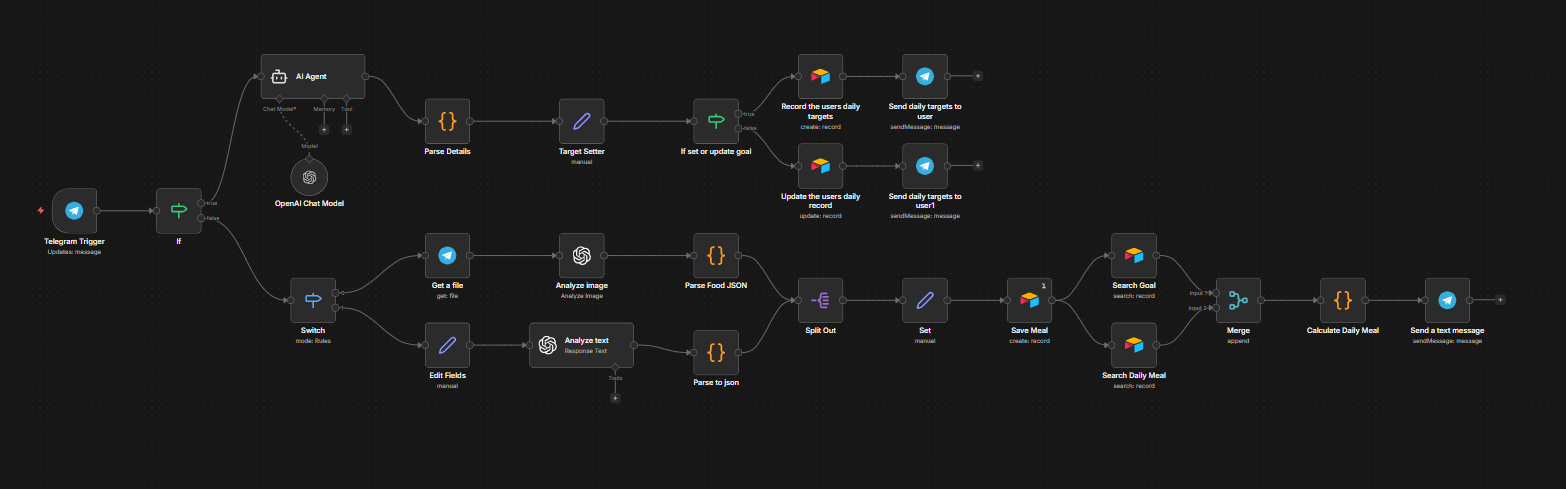Select the Parse Details code node
Viewport: 1566px width, 489px height.
[447, 121]
